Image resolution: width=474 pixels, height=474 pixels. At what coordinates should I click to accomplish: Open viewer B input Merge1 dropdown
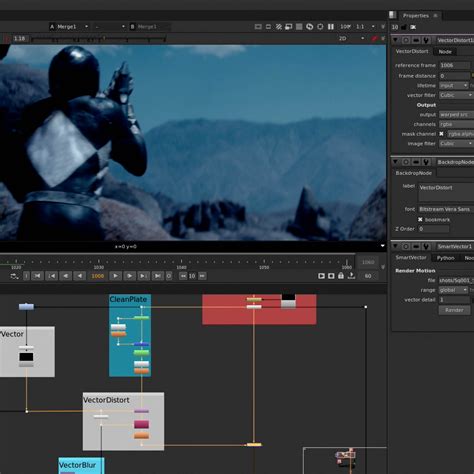(x=150, y=27)
